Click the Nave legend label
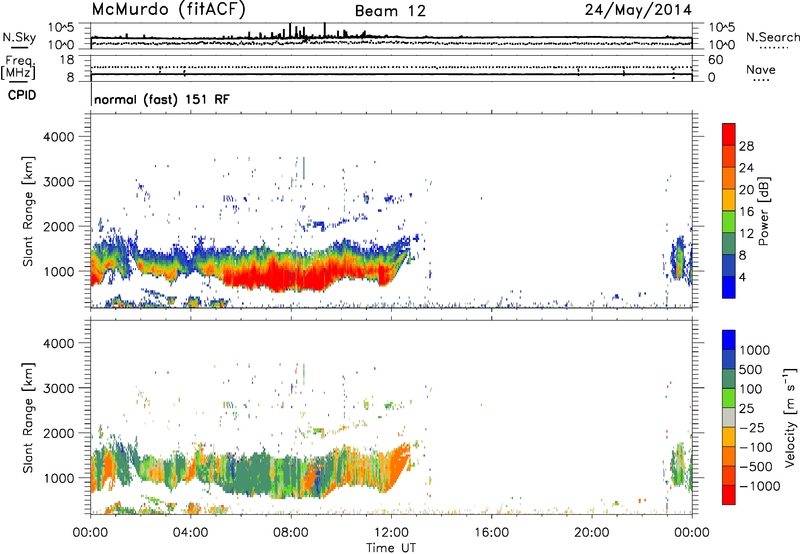The image size is (800, 554). coord(761,70)
